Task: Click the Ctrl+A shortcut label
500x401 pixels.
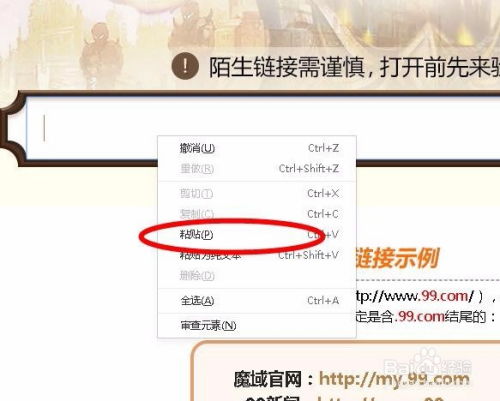Action: (323, 301)
